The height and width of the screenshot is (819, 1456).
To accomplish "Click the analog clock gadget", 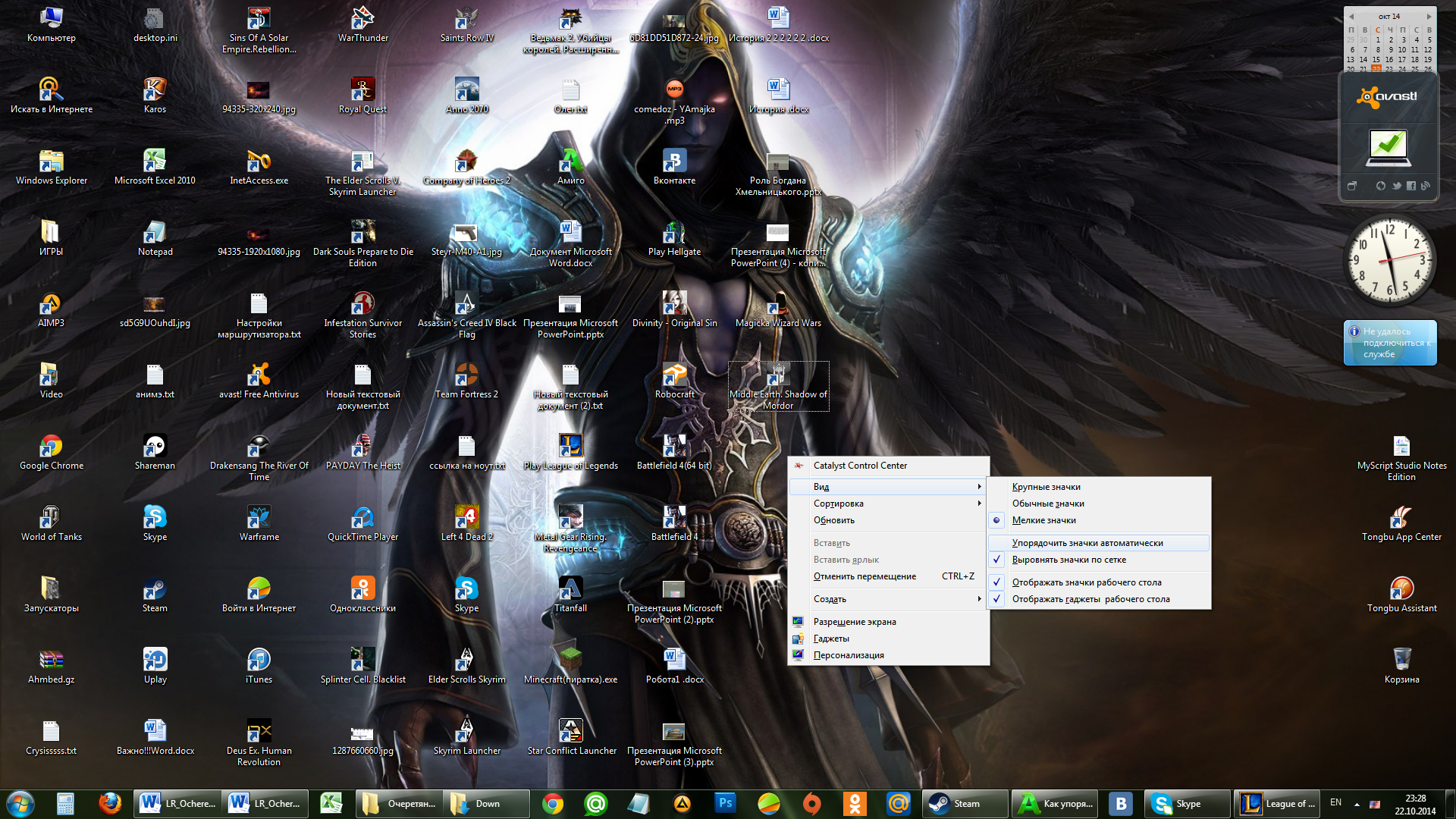I will (1389, 259).
